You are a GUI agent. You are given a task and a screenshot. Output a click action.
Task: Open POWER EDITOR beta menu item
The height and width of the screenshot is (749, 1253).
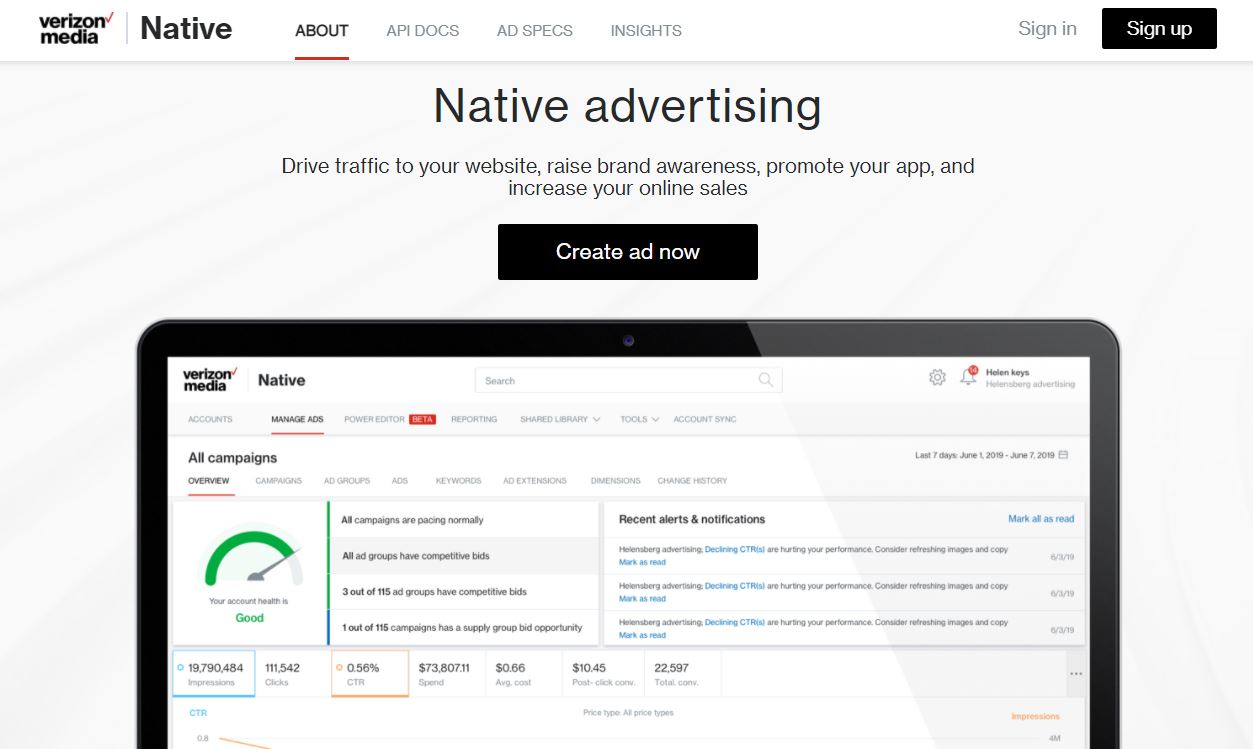point(390,419)
